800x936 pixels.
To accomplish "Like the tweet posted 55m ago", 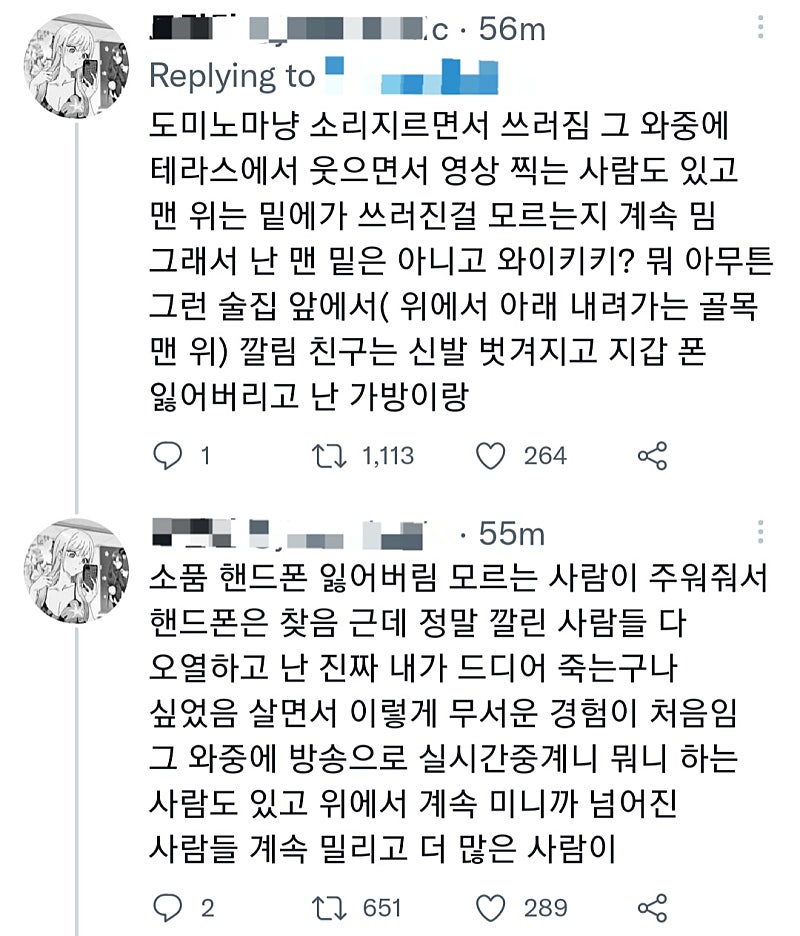I will 490,907.
